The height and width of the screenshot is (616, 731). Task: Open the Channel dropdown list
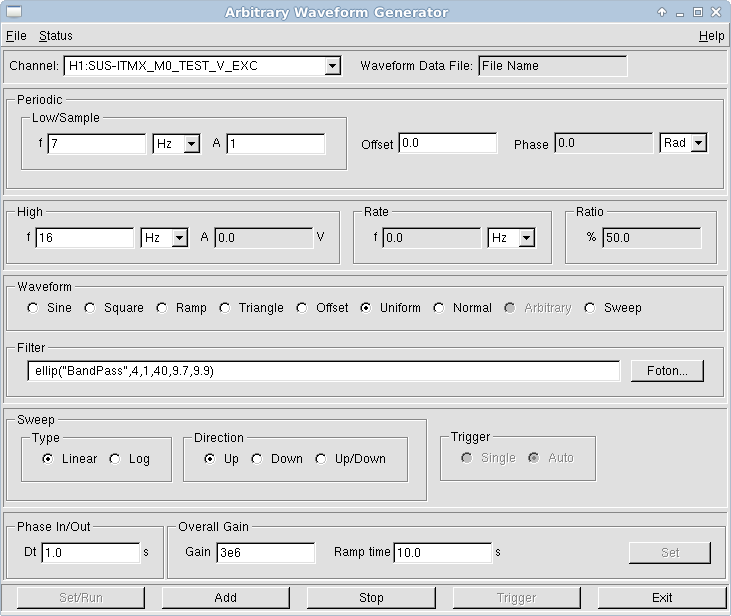click(x=332, y=66)
